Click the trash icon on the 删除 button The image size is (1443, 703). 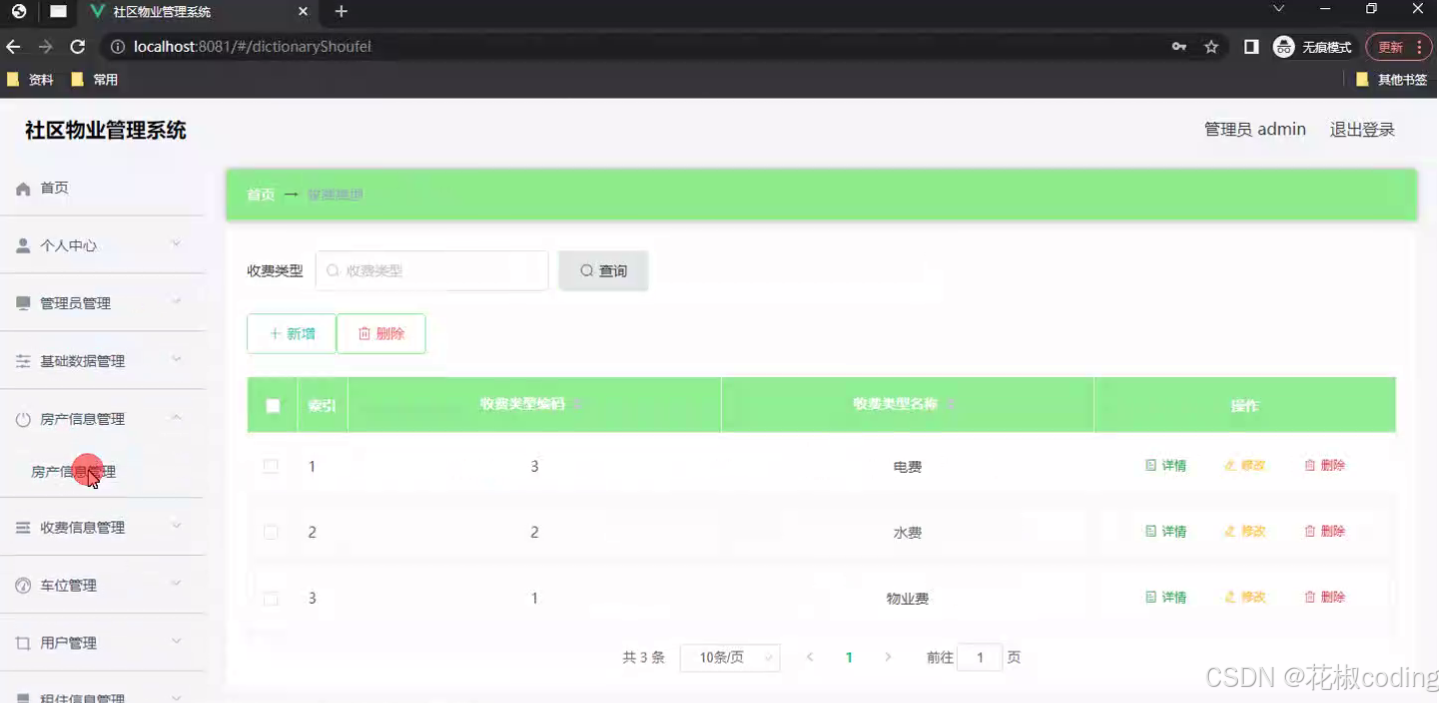tap(364, 334)
